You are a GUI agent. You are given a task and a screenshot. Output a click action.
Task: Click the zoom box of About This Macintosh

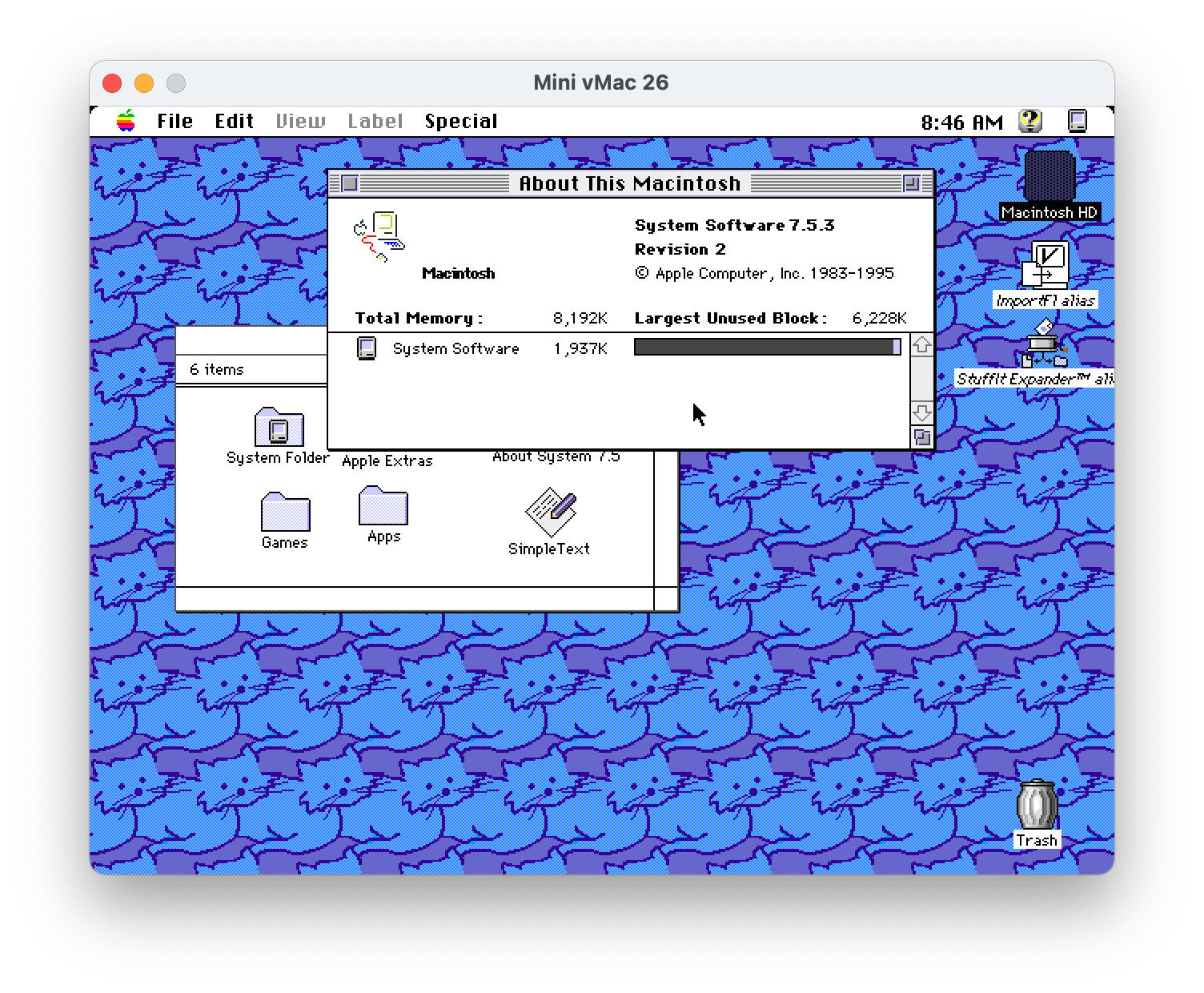pyautogui.click(x=911, y=183)
